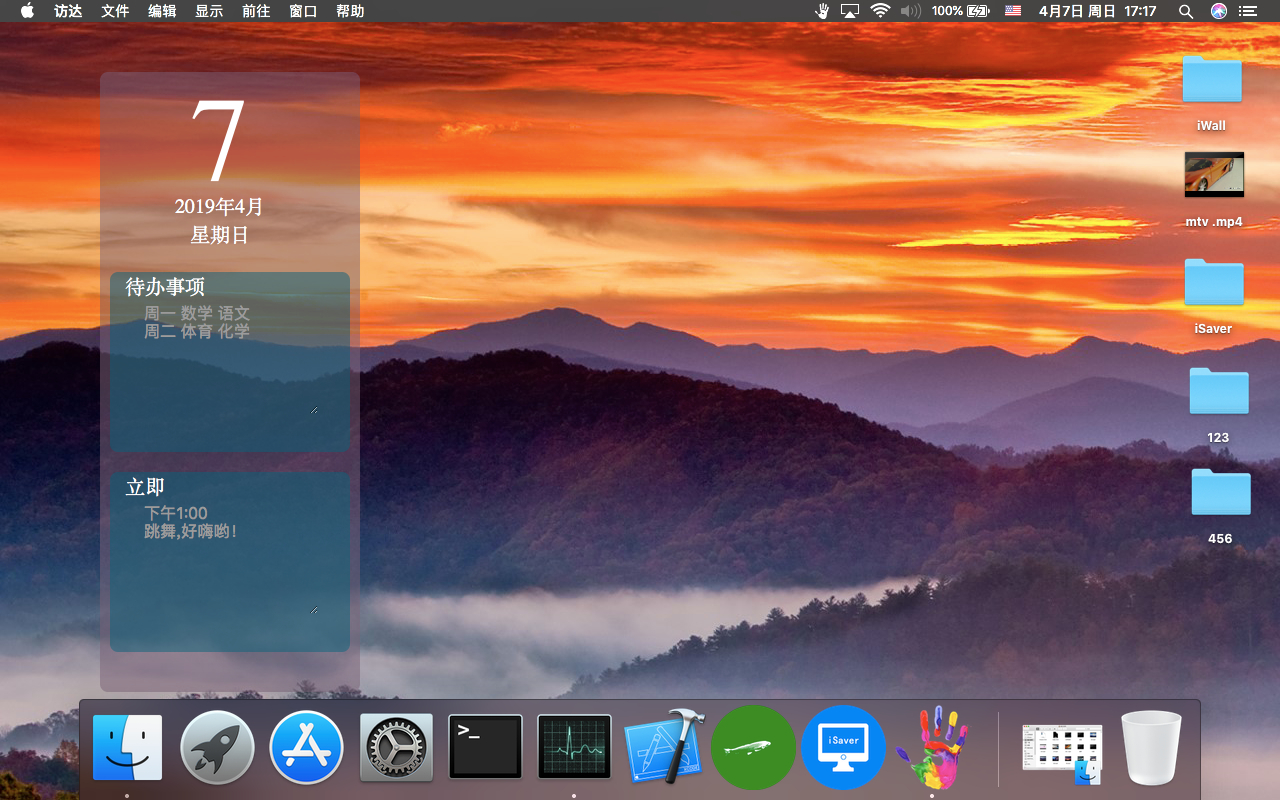Click the 跳舞,好嗨哟! line
Image resolution: width=1280 pixels, height=800 pixels.
191,531
